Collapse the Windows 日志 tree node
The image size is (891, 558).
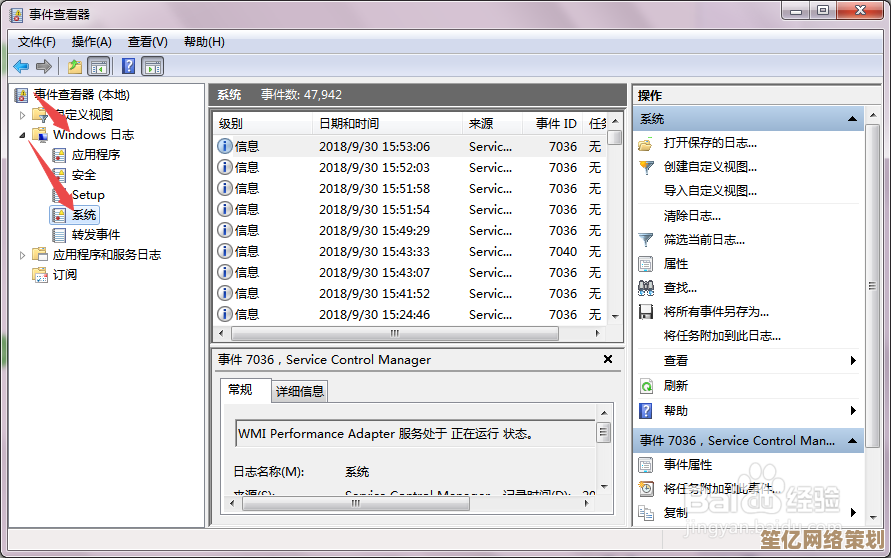(23, 135)
